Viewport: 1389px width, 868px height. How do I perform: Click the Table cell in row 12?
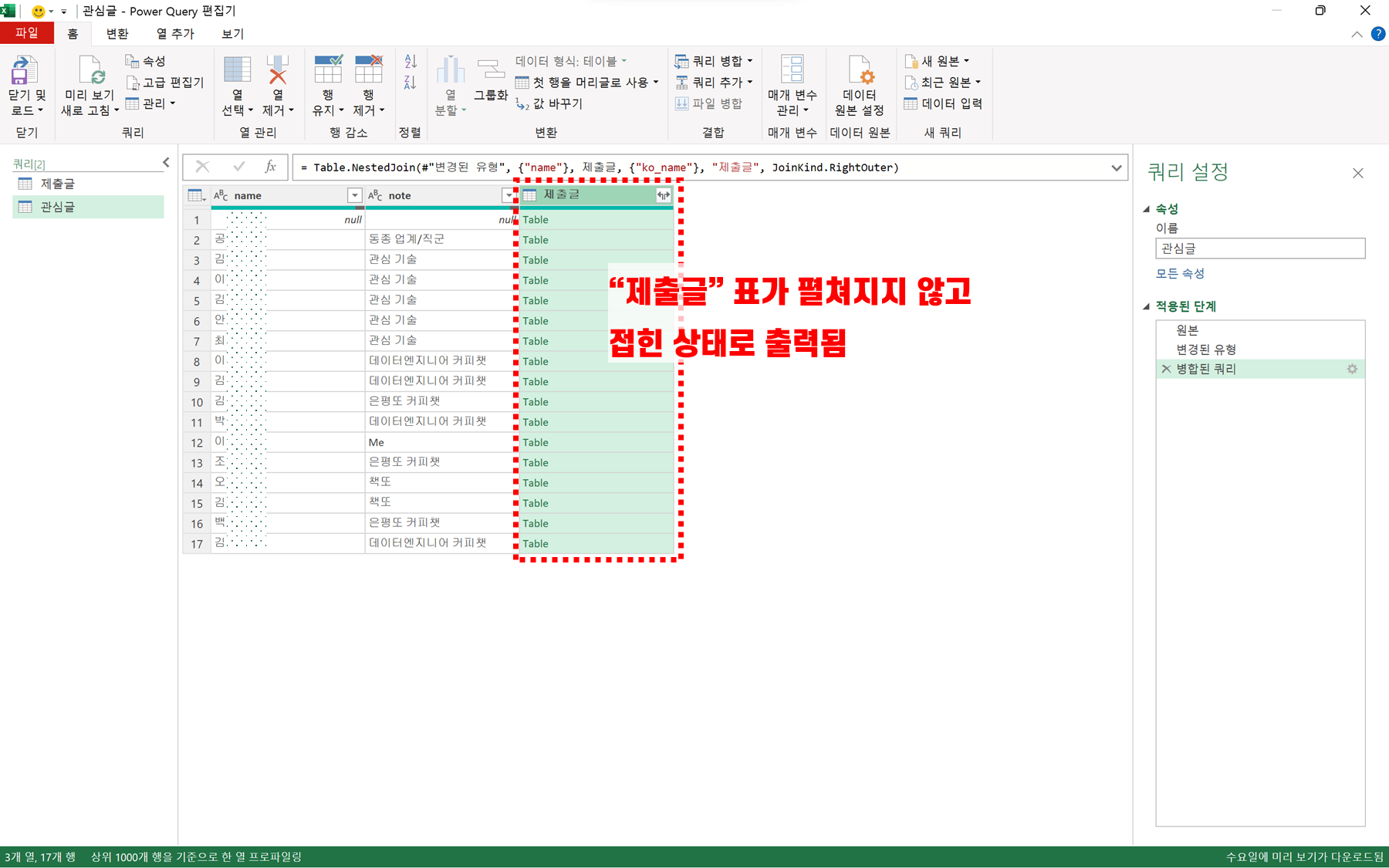click(x=596, y=442)
